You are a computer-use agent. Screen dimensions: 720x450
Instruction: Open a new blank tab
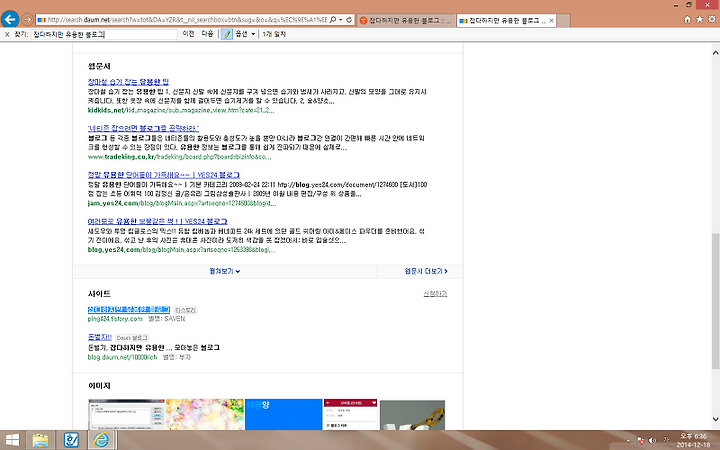[x=564, y=20]
